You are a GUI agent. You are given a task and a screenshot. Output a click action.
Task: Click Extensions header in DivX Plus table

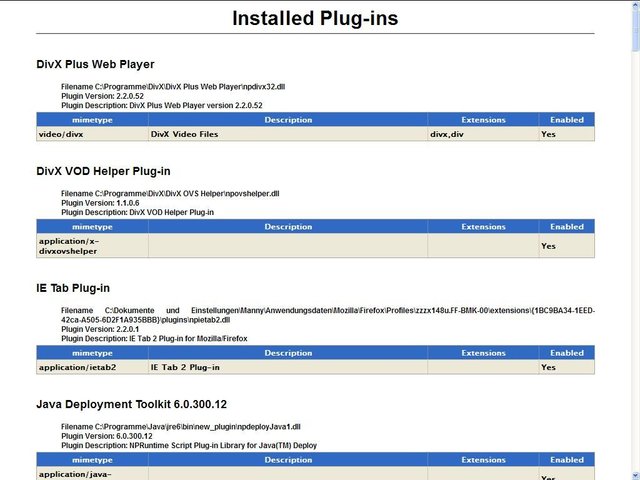click(483, 120)
